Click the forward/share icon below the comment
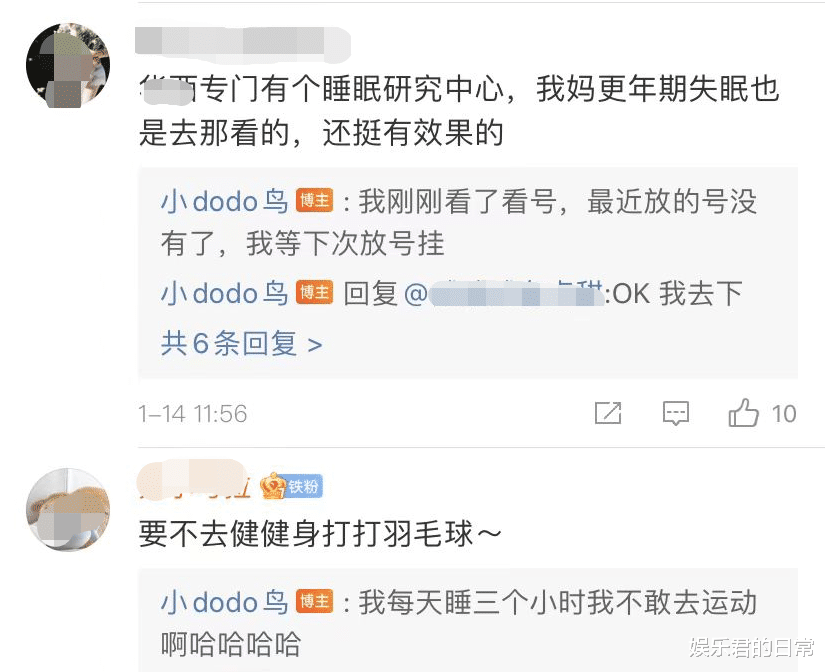 pos(608,412)
